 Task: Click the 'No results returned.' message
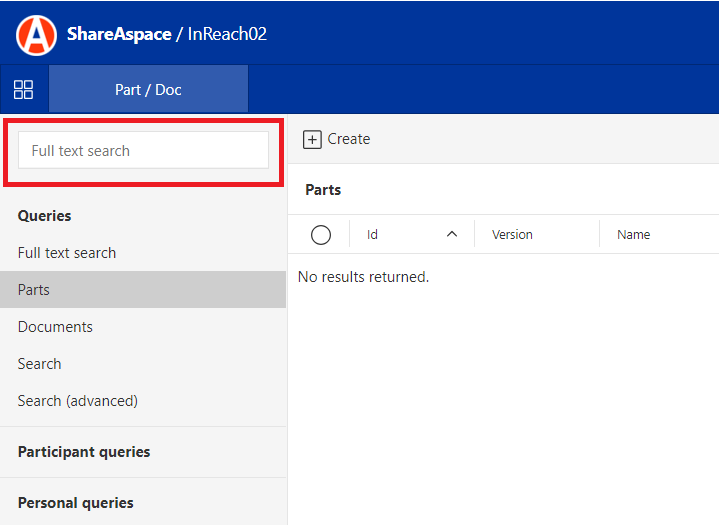coord(364,277)
